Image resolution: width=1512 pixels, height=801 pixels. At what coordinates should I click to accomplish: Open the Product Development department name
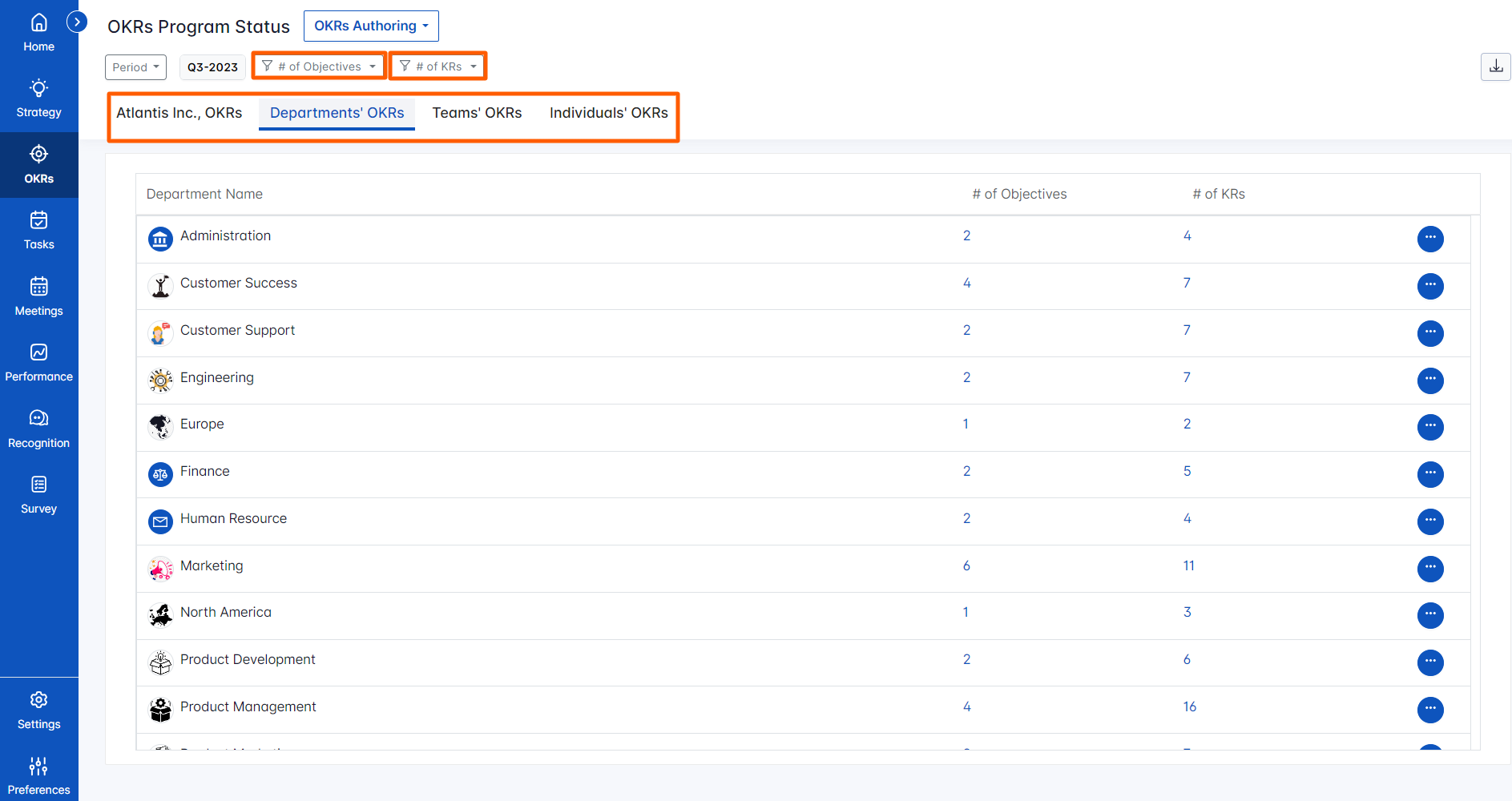click(248, 659)
